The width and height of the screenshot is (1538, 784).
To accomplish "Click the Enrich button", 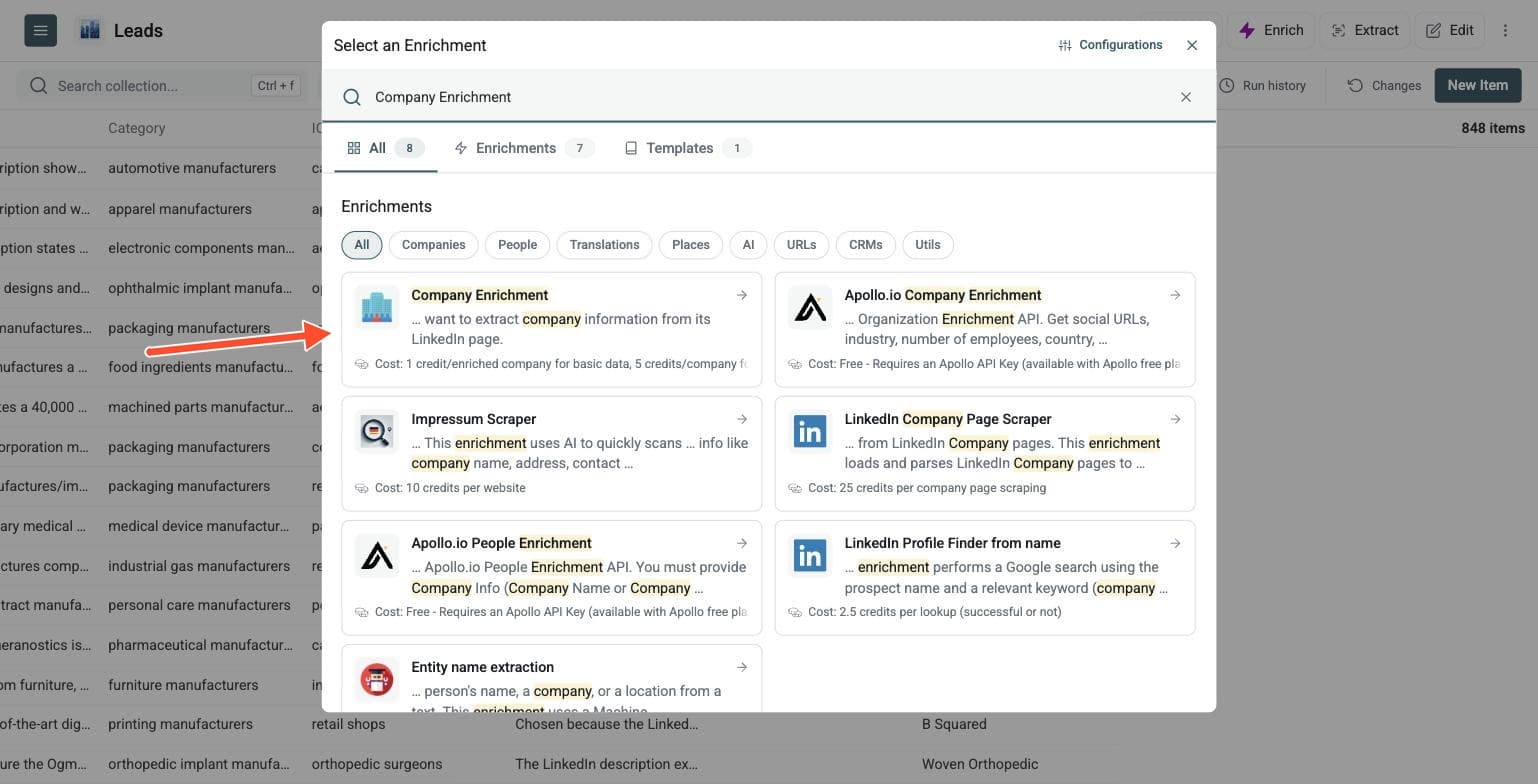I will (1271, 30).
